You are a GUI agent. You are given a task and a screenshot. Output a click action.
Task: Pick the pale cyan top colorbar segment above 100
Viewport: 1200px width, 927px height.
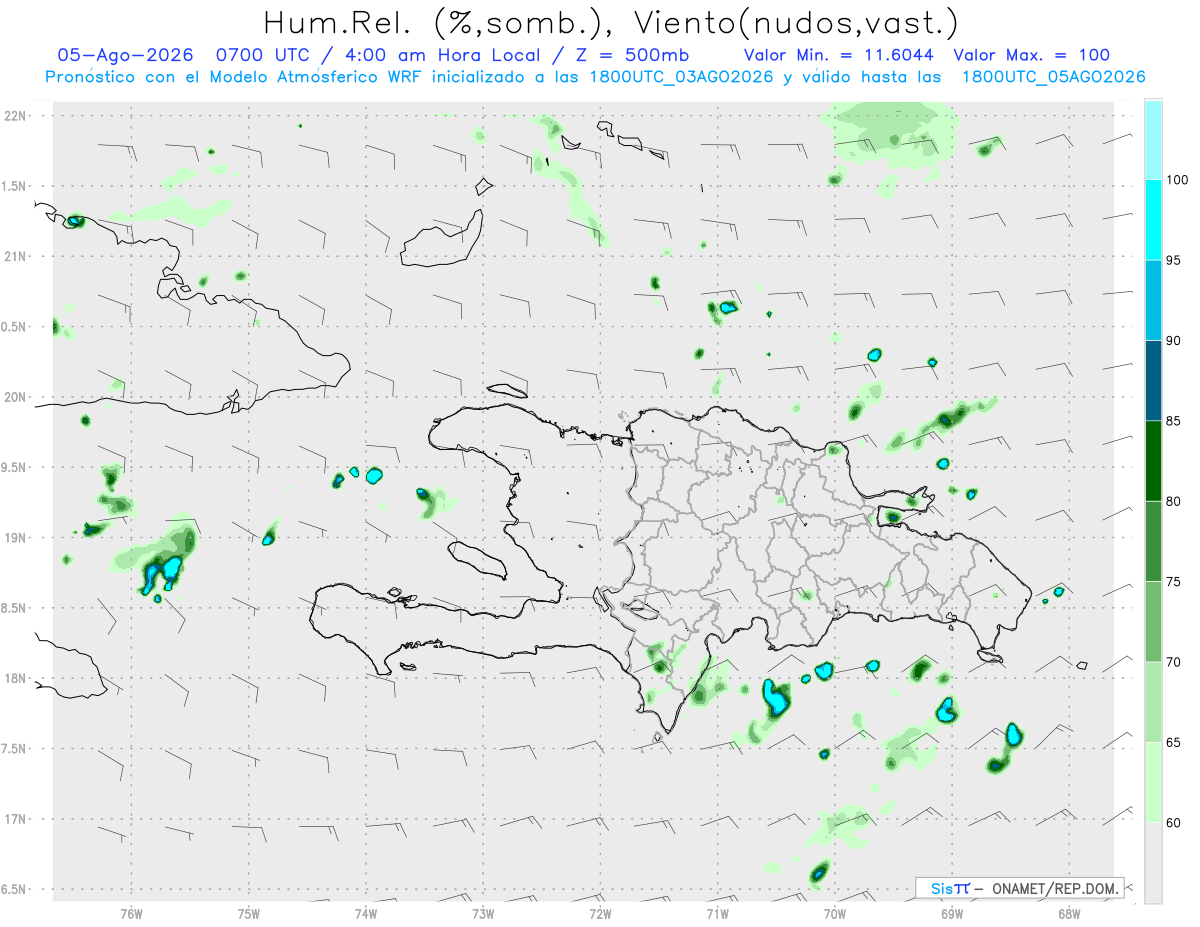[x=1153, y=140]
